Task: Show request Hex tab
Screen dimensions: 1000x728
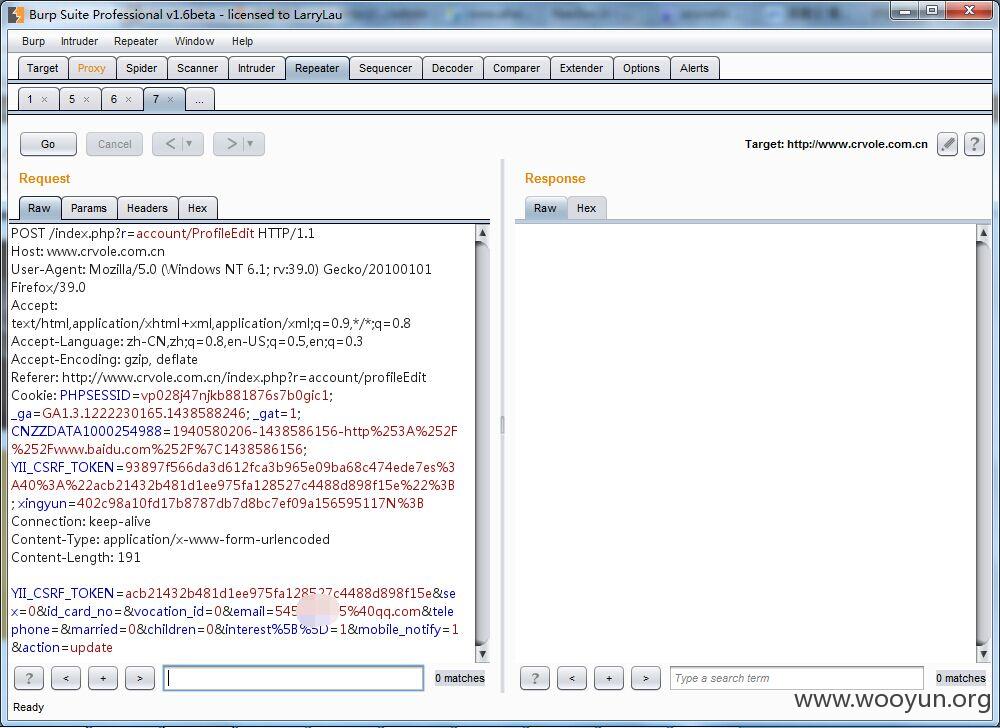Action: point(198,208)
